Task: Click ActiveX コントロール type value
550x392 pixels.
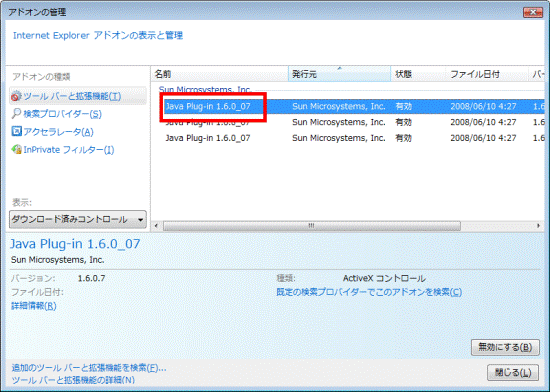Action: pyautogui.click(x=384, y=278)
